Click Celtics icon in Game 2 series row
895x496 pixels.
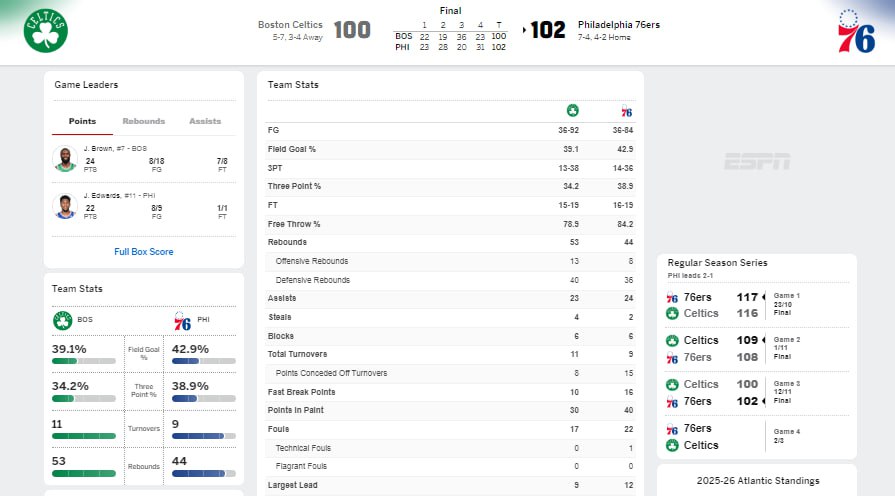tap(672, 341)
